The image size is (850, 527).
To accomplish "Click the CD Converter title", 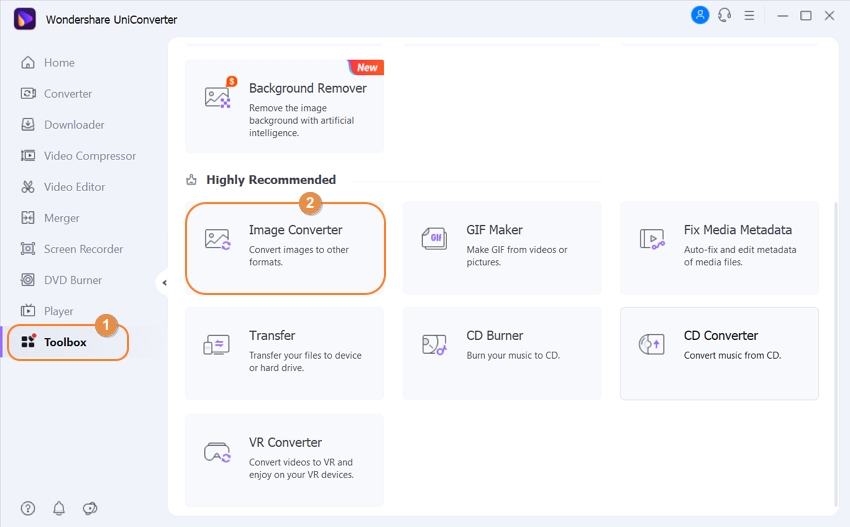I will click(720, 336).
